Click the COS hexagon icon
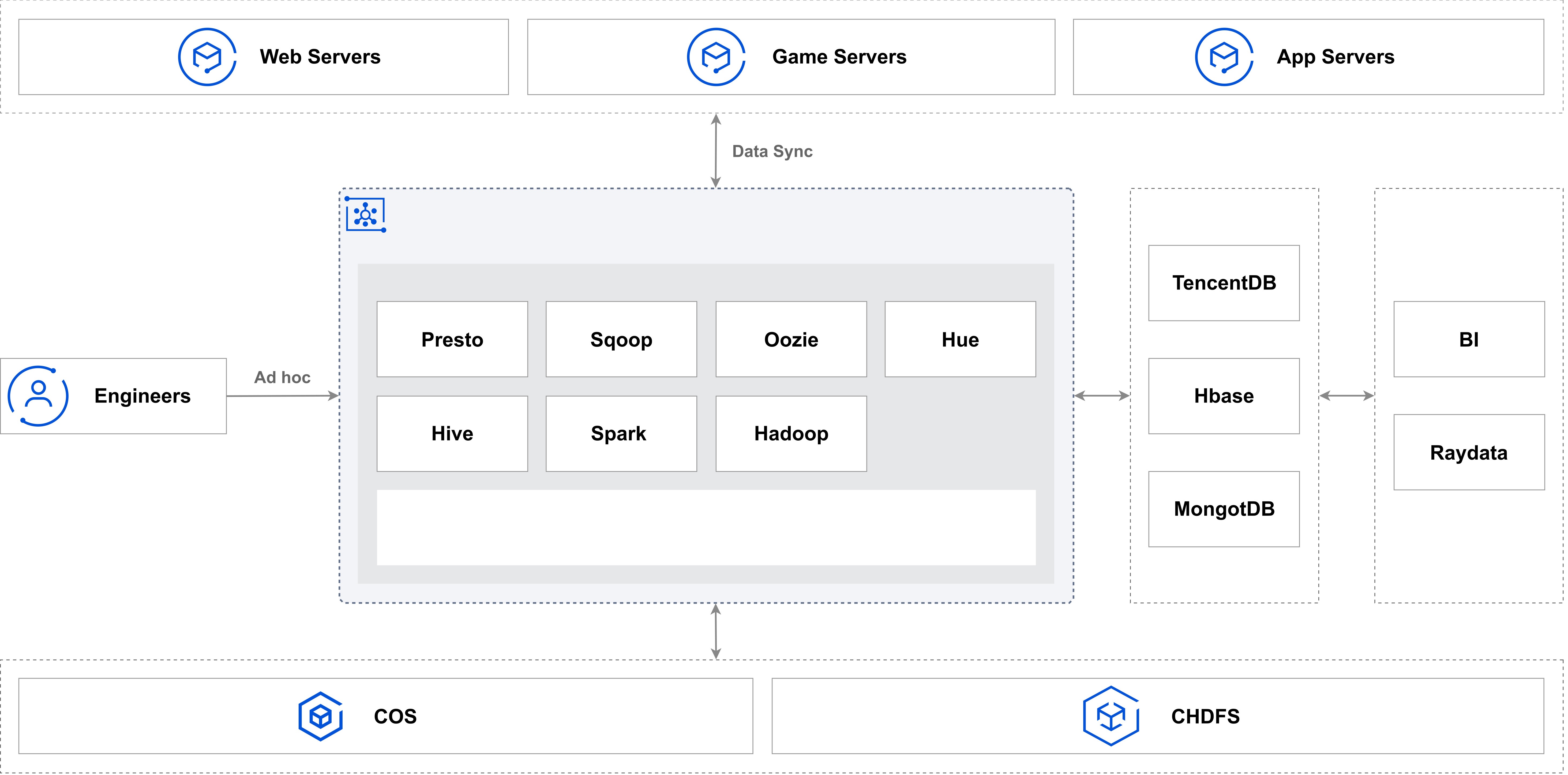1568x775 pixels. pos(321,716)
